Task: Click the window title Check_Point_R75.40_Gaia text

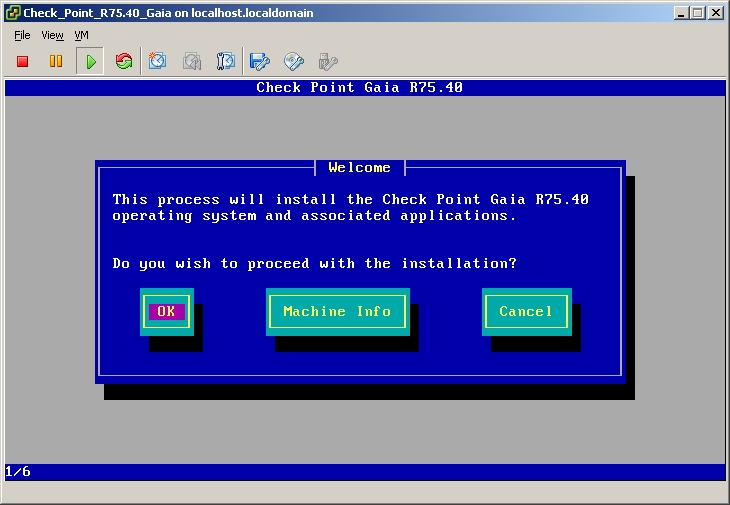Action: click(x=168, y=13)
